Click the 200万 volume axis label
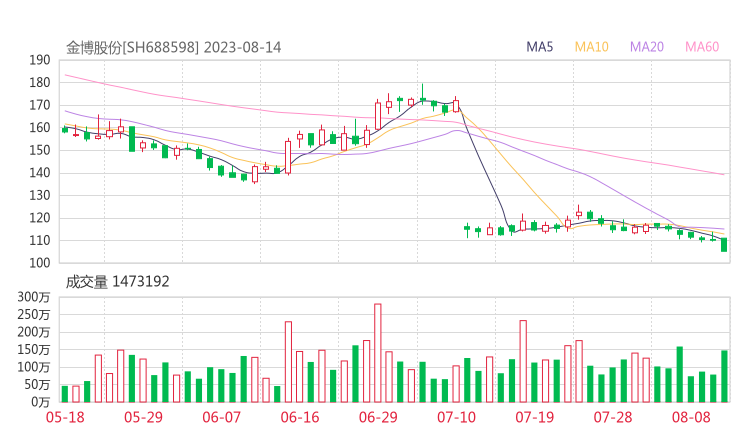 pos(34,332)
